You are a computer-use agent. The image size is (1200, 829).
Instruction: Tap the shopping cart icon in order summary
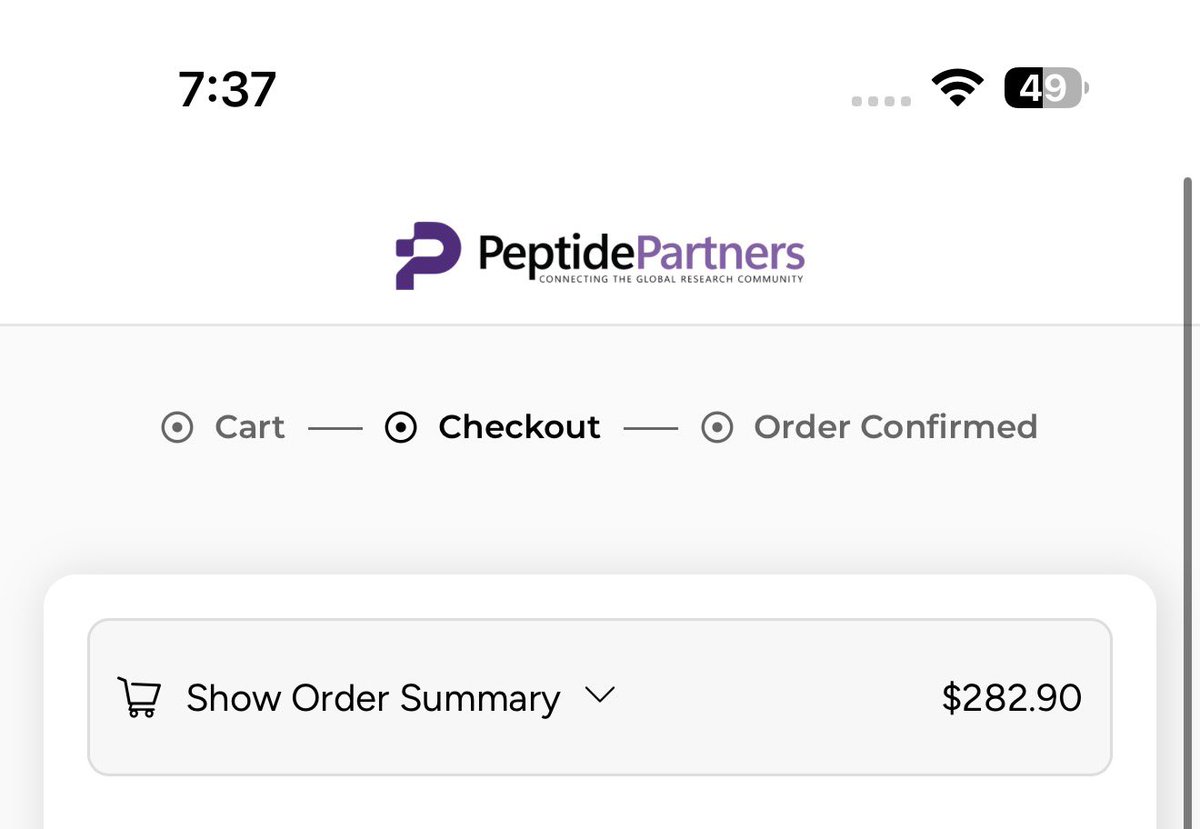click(x=138, y=697)
